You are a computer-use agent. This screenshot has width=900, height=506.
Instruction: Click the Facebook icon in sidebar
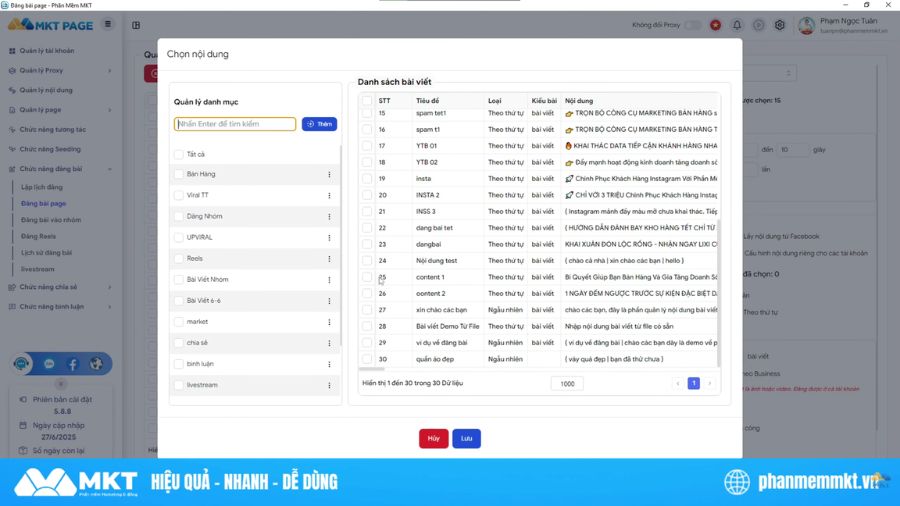click(72, 364)
